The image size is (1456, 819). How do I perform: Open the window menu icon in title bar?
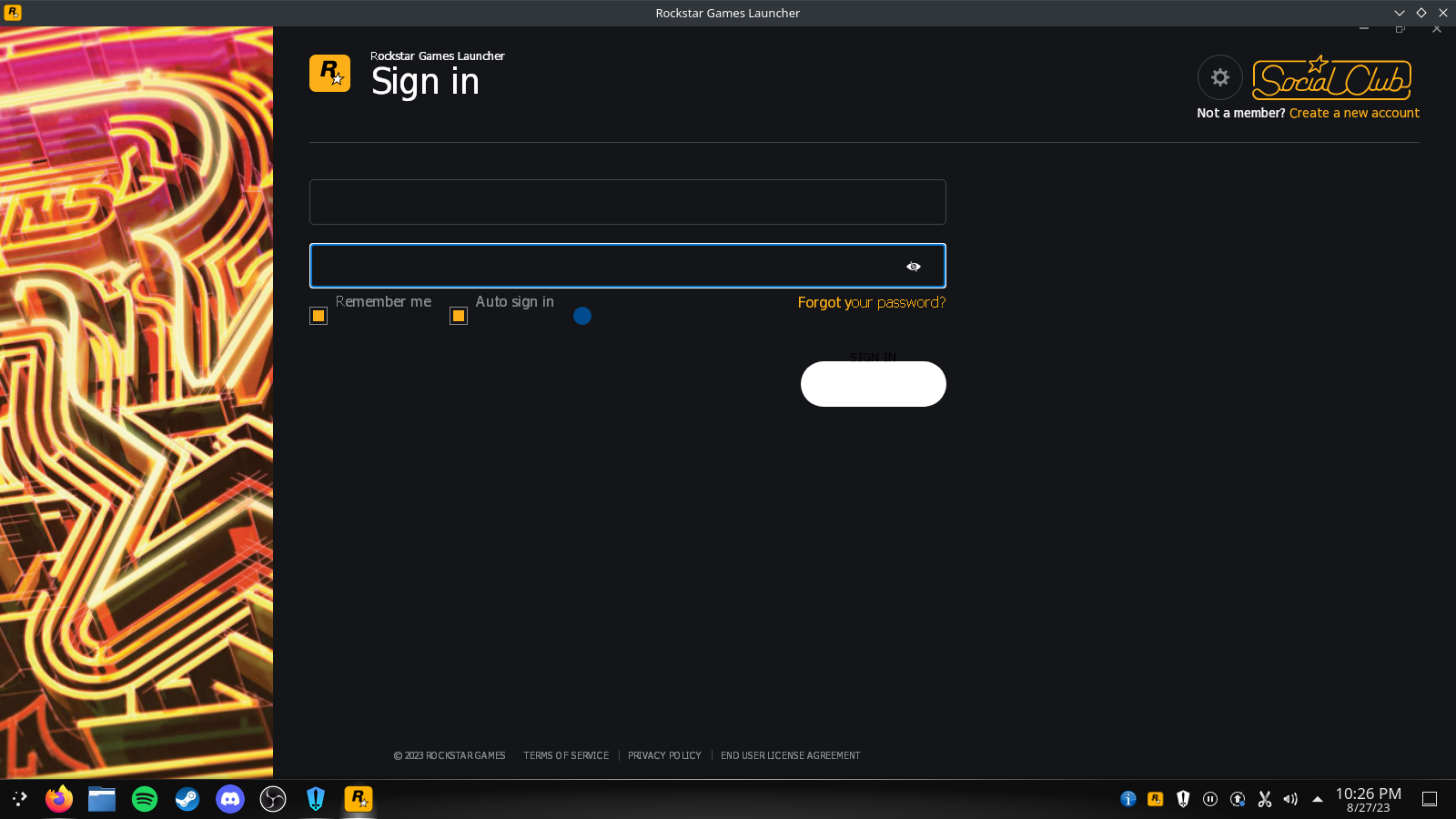13,13
